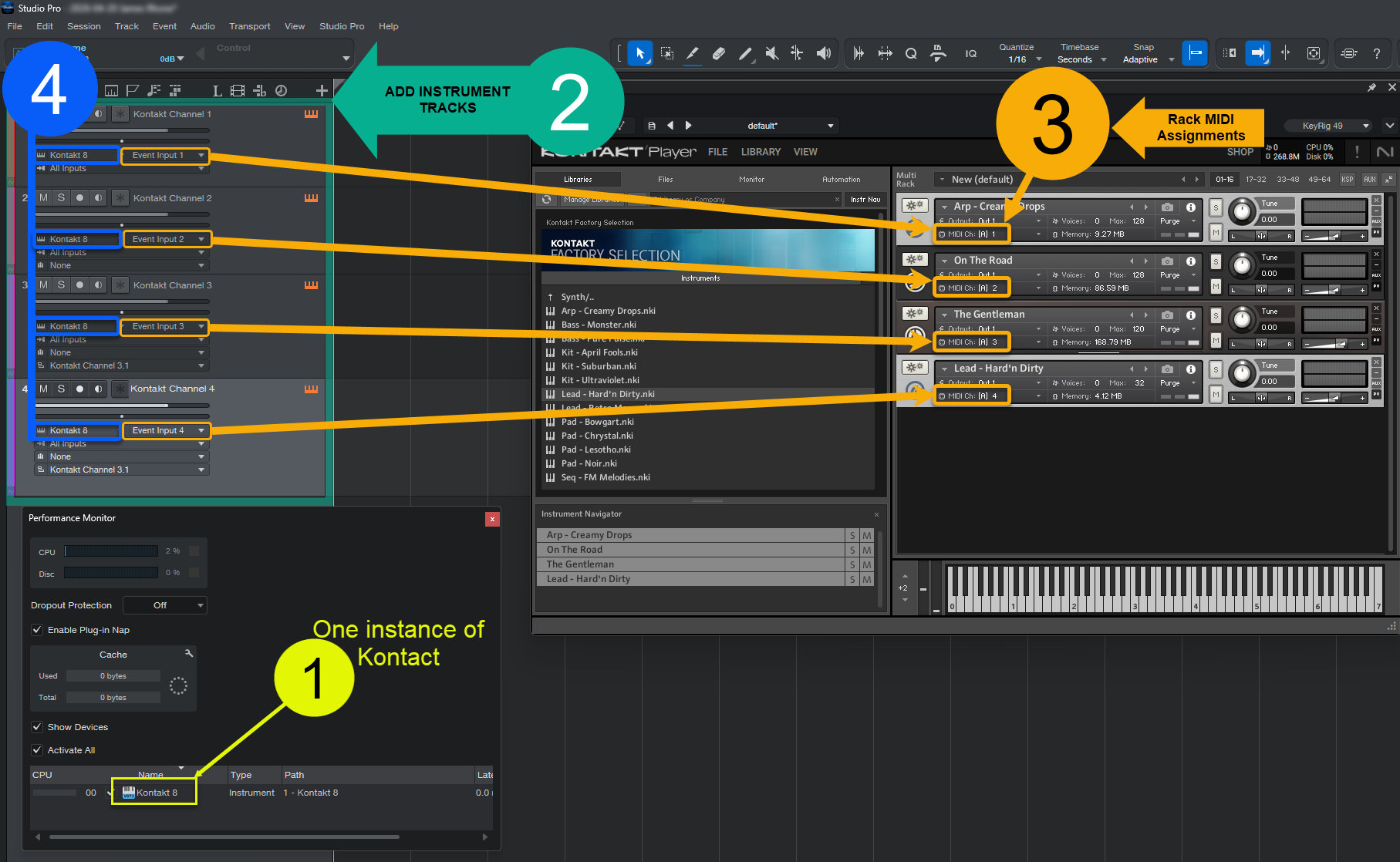This screenshot has width=1400, height=862.
Task: Open the tempo track clock icon
Action: point(282,91)
